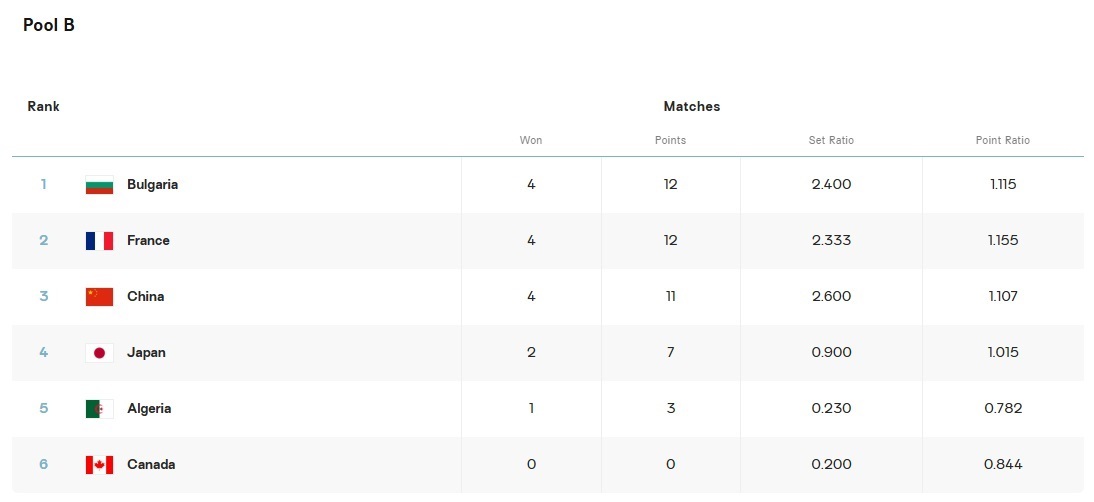Click the Rank column header
Screen dimensions: 1094x502
click(x=43, y=107)
